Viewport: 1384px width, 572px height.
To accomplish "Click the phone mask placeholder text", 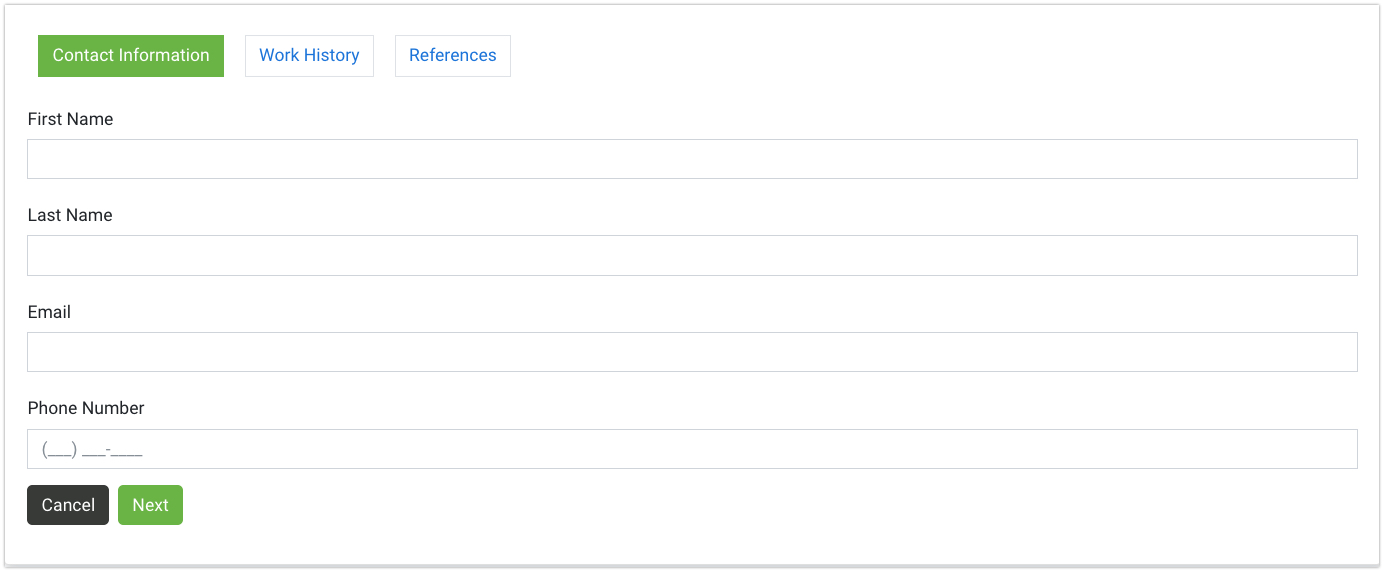I will pyautogui.click(x=92, y=450).
